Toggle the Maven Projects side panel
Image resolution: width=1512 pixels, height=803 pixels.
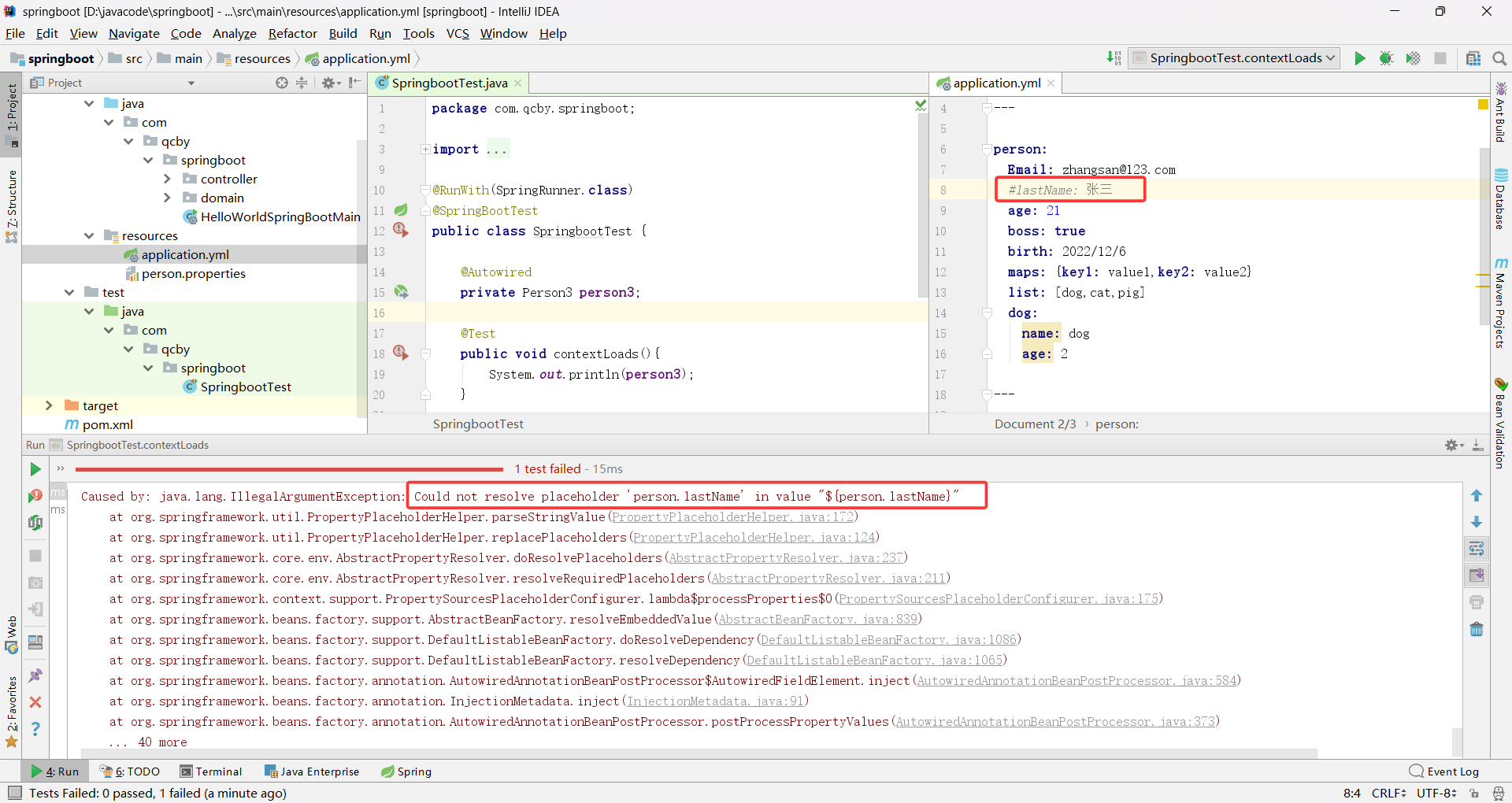coord(1501,303)
